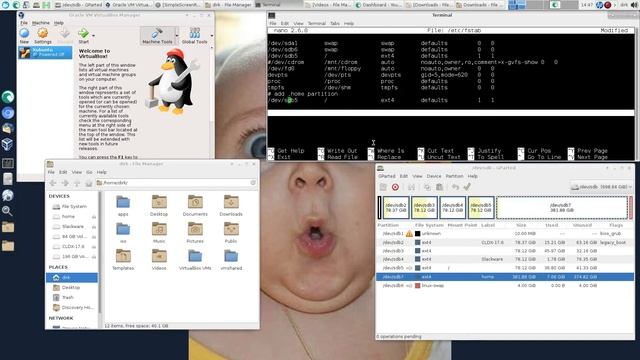
Task: Open VirtualBox Help menu
Action: coord(59,23)
